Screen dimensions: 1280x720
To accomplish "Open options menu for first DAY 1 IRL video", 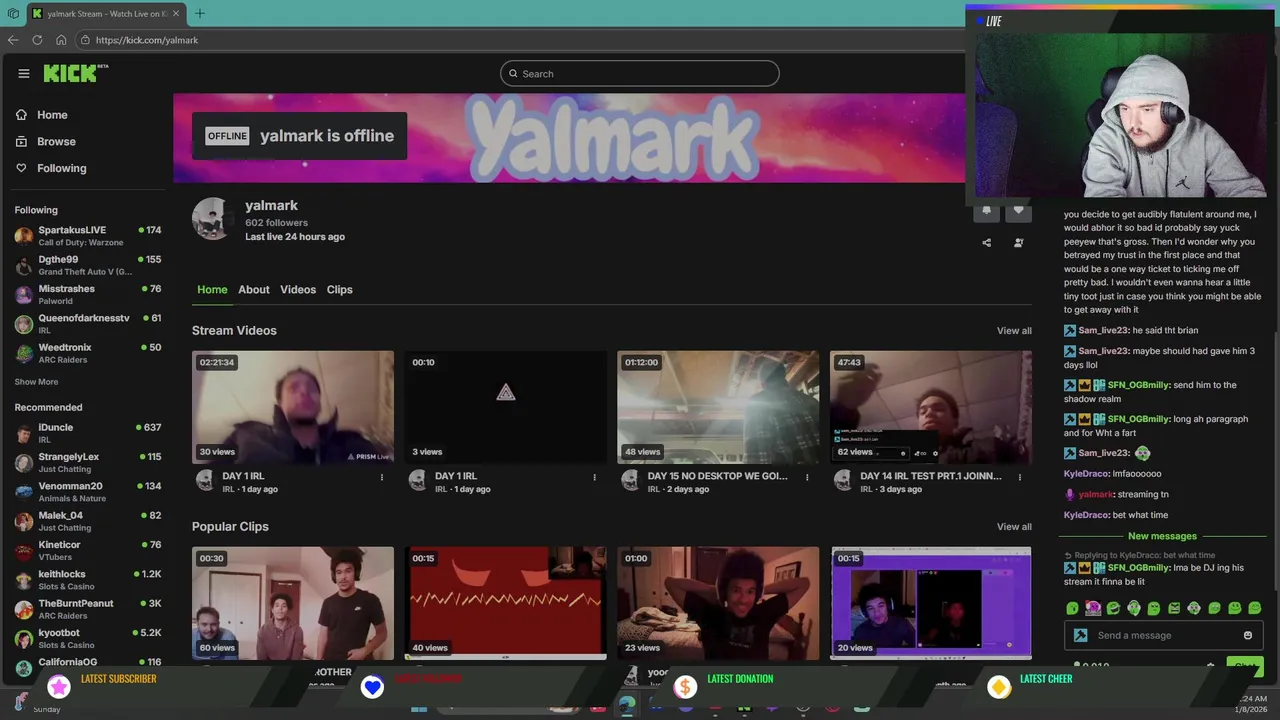I will pyautogui.click(x=381, y=477).
